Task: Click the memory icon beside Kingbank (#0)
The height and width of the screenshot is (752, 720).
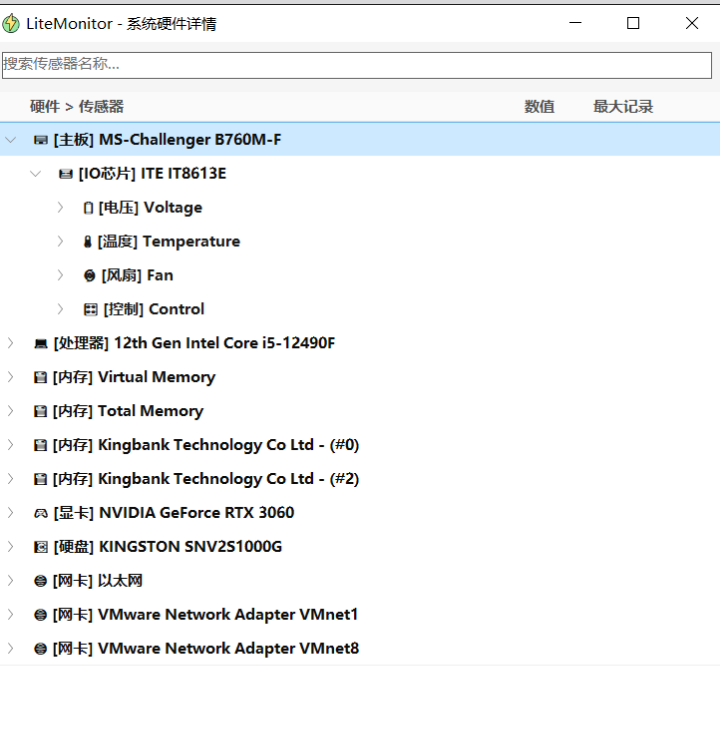Action: click(40, 446)
